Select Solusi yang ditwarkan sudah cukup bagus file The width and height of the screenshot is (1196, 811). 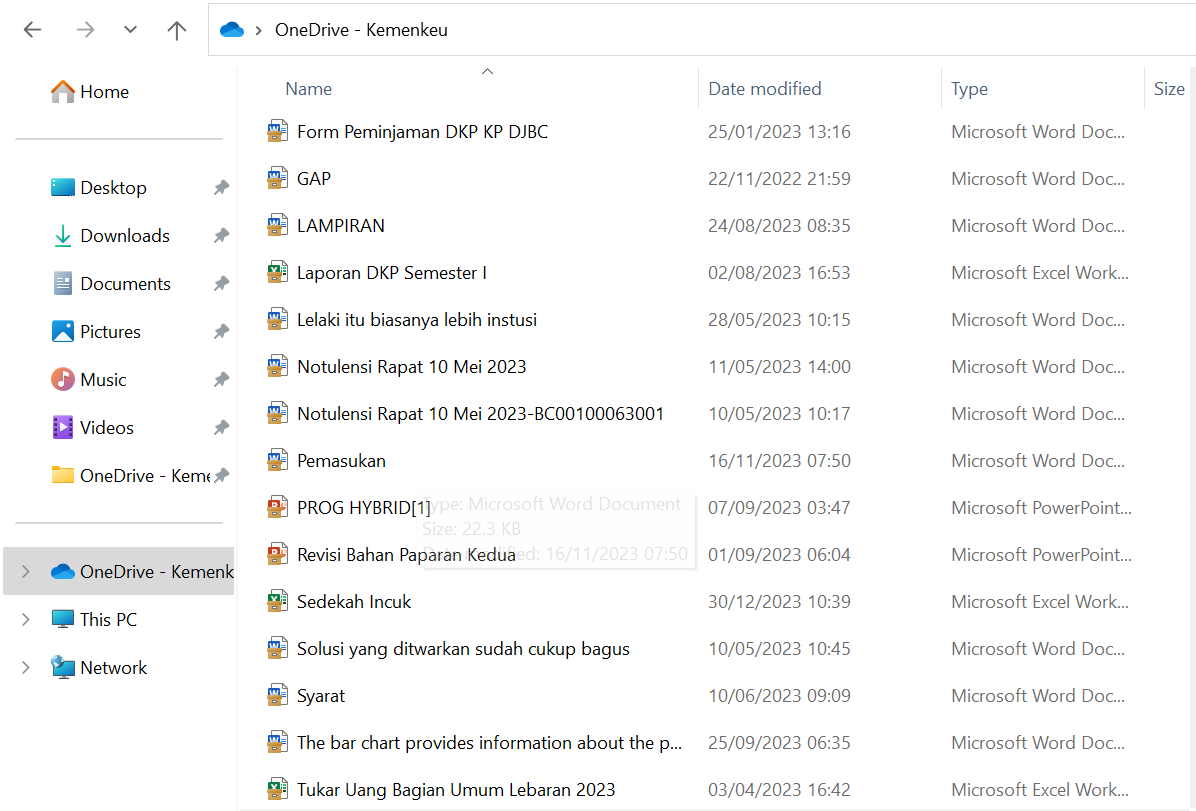(463, 648)
